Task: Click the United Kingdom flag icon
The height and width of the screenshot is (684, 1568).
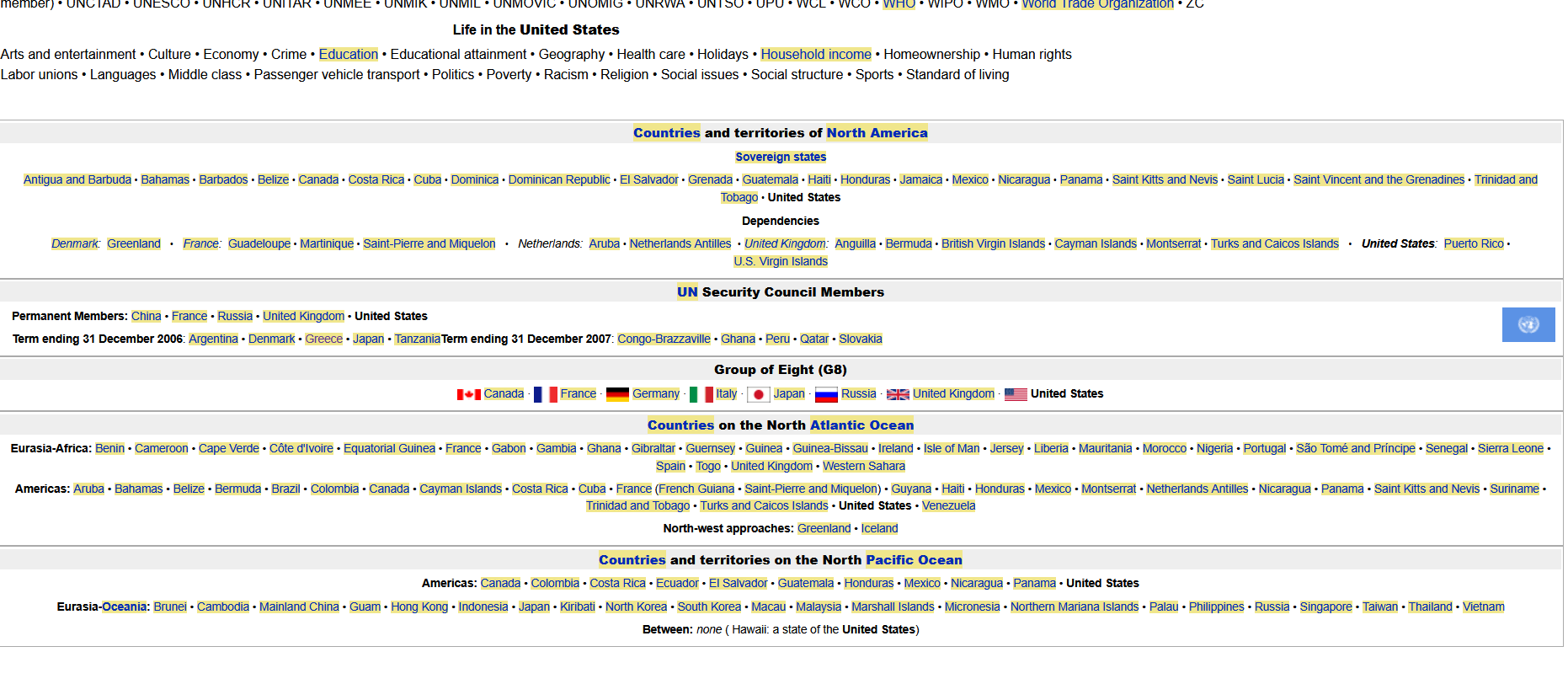Action: tap(898, 394)
